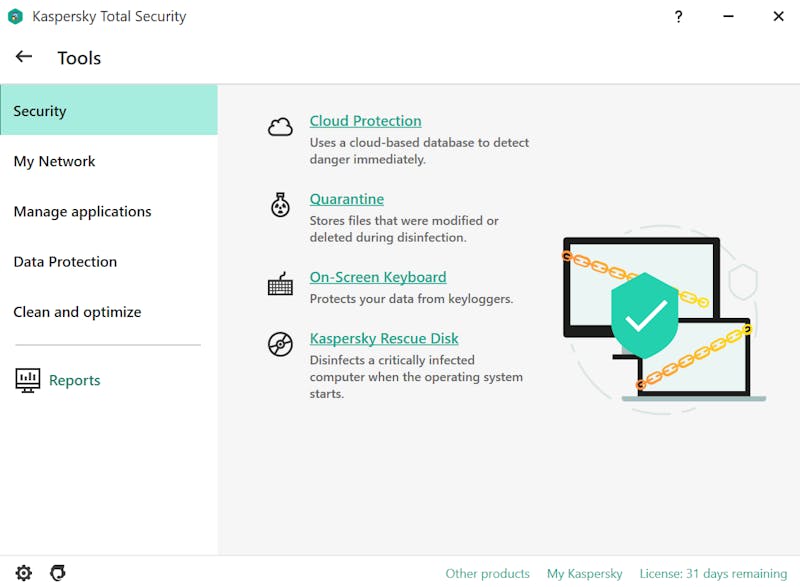Open the Cloud Protection link
Image resolution: width=800 pixels, height=587 pixels.
pos(365,121)
